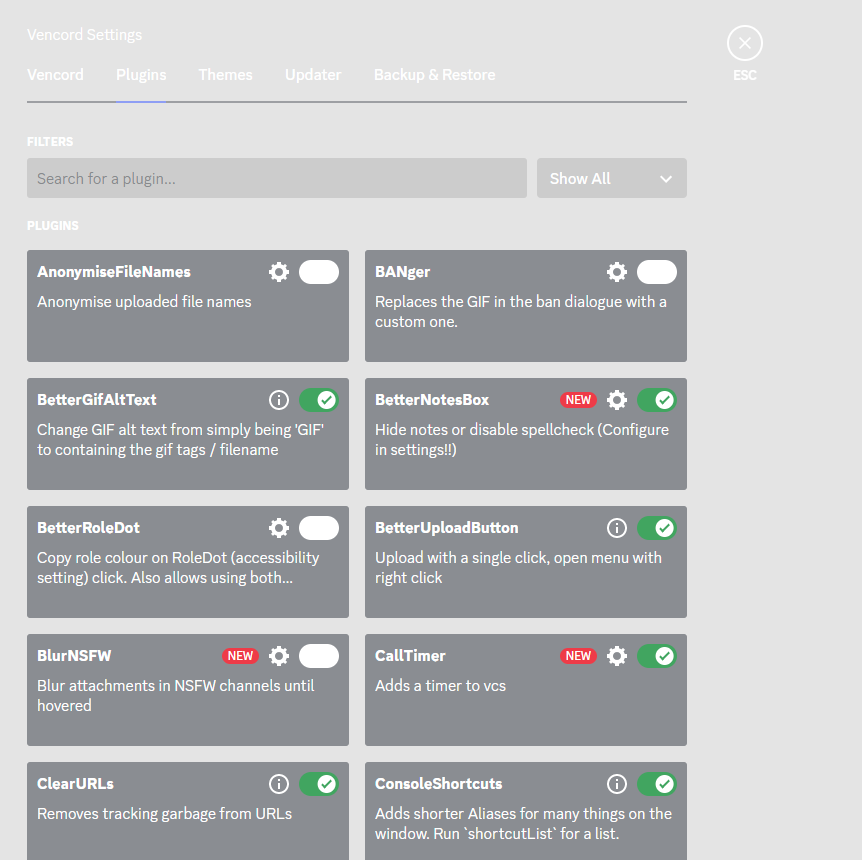This screenshot has width=862, height=860.
Task: Click the NEW badge on CallTimer
Action: (x=578, y=656)
